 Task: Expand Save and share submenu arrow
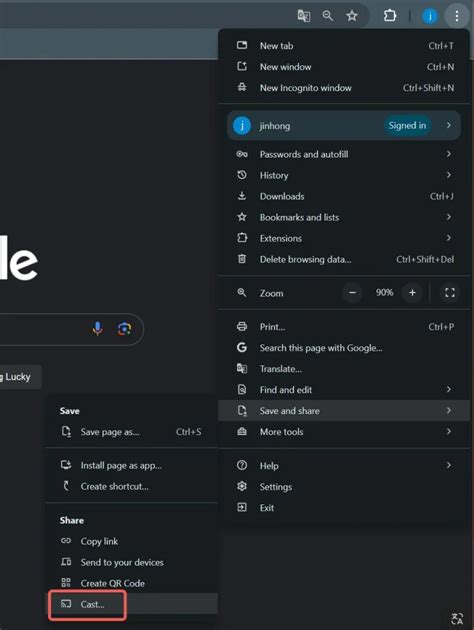coord(449,410)
